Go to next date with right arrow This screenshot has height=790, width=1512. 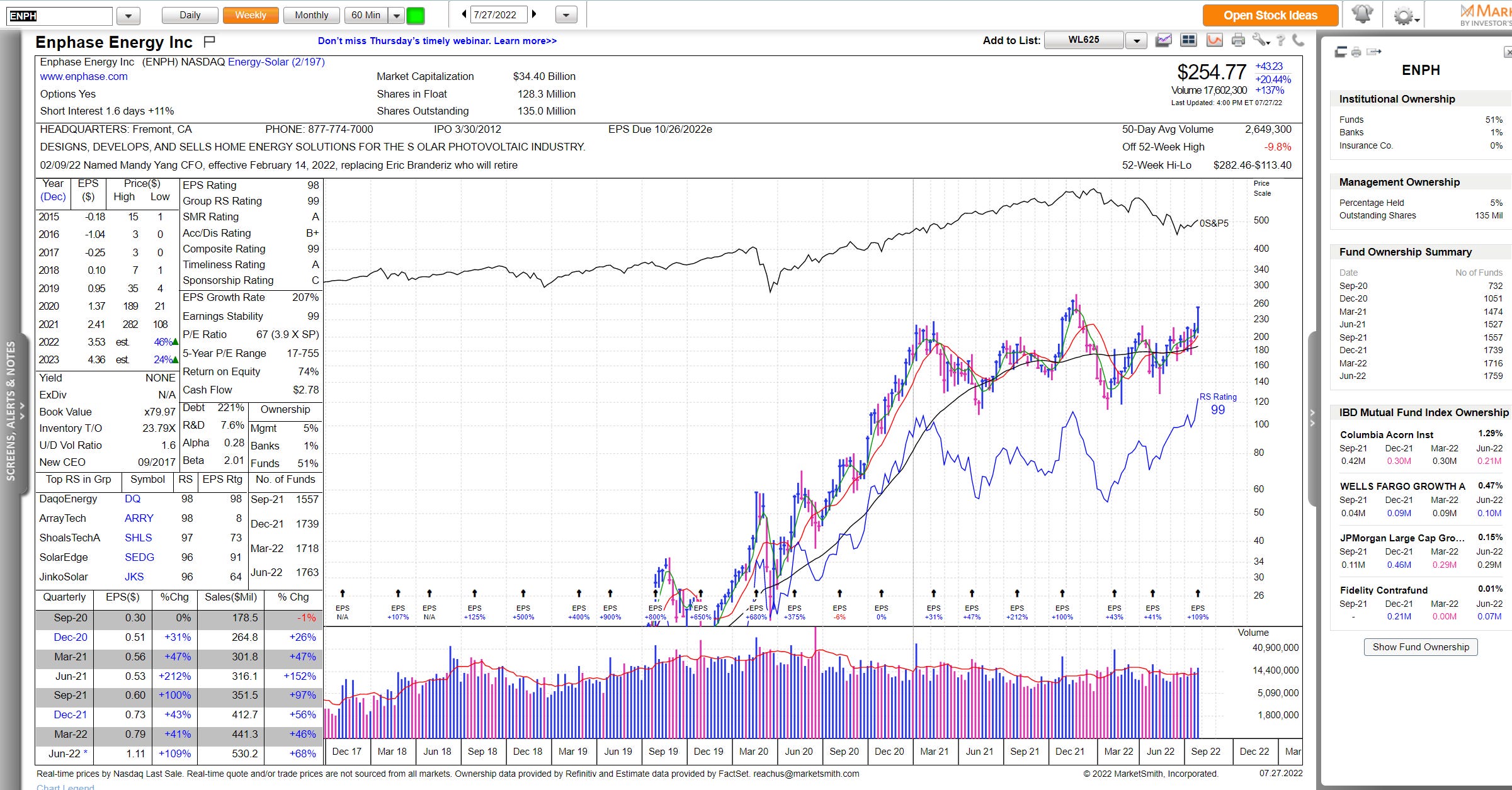coord(534,14)
